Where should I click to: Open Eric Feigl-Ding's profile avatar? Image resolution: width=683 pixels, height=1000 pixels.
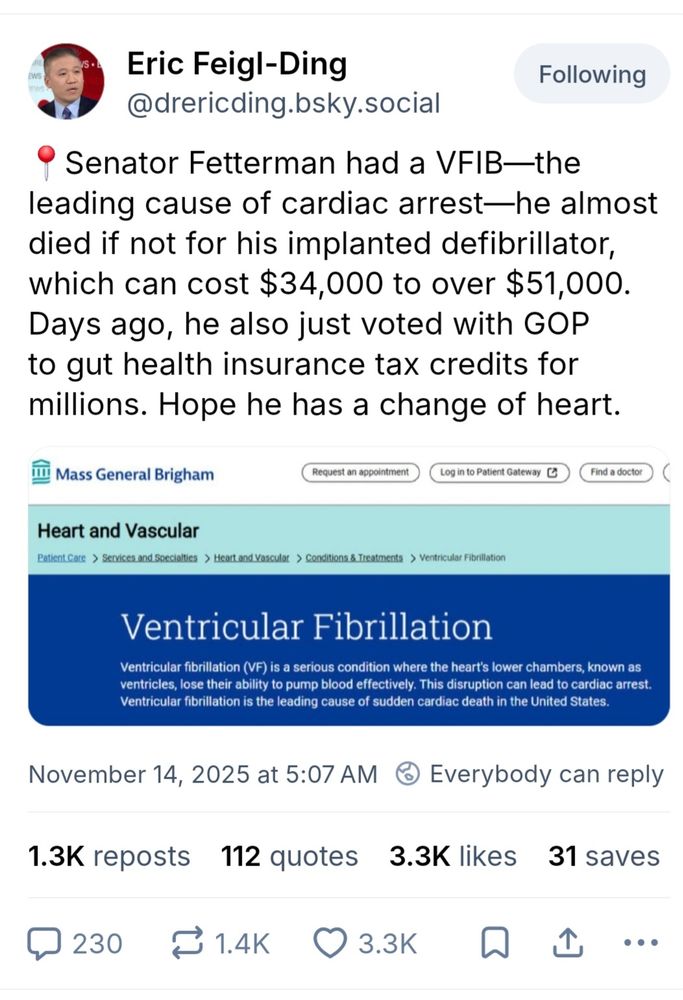point(66,81)
